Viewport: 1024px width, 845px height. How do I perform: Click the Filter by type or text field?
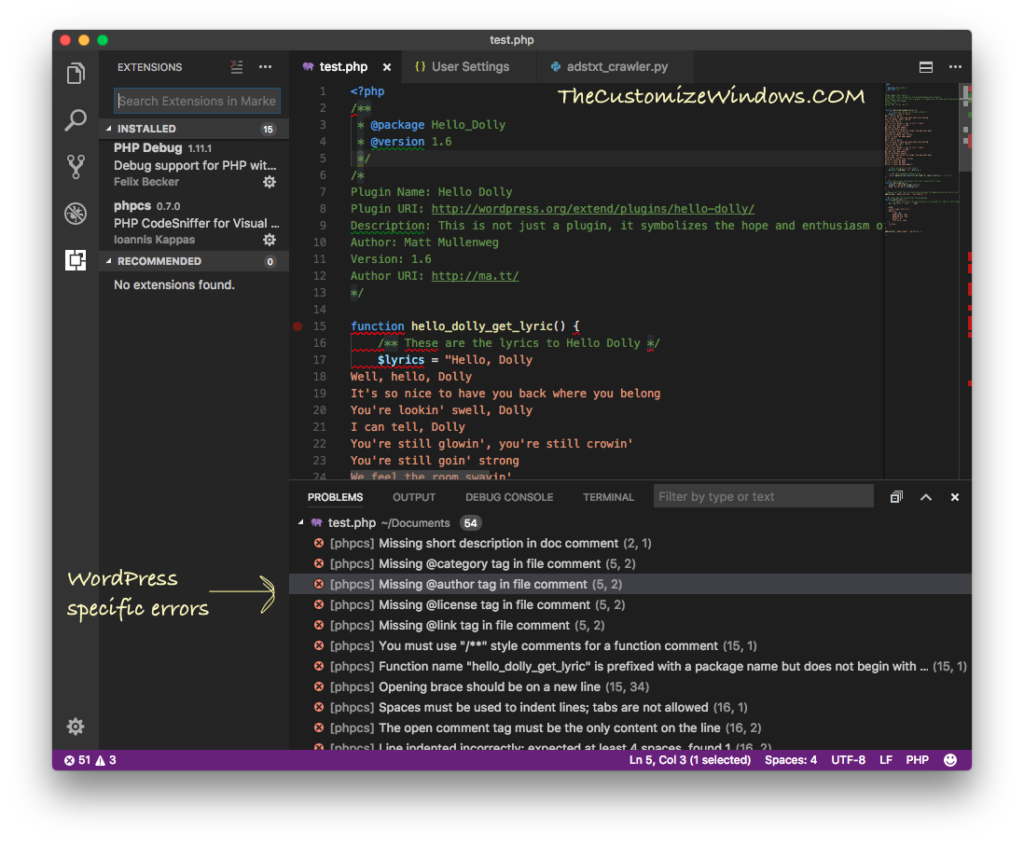pos(763,496)
